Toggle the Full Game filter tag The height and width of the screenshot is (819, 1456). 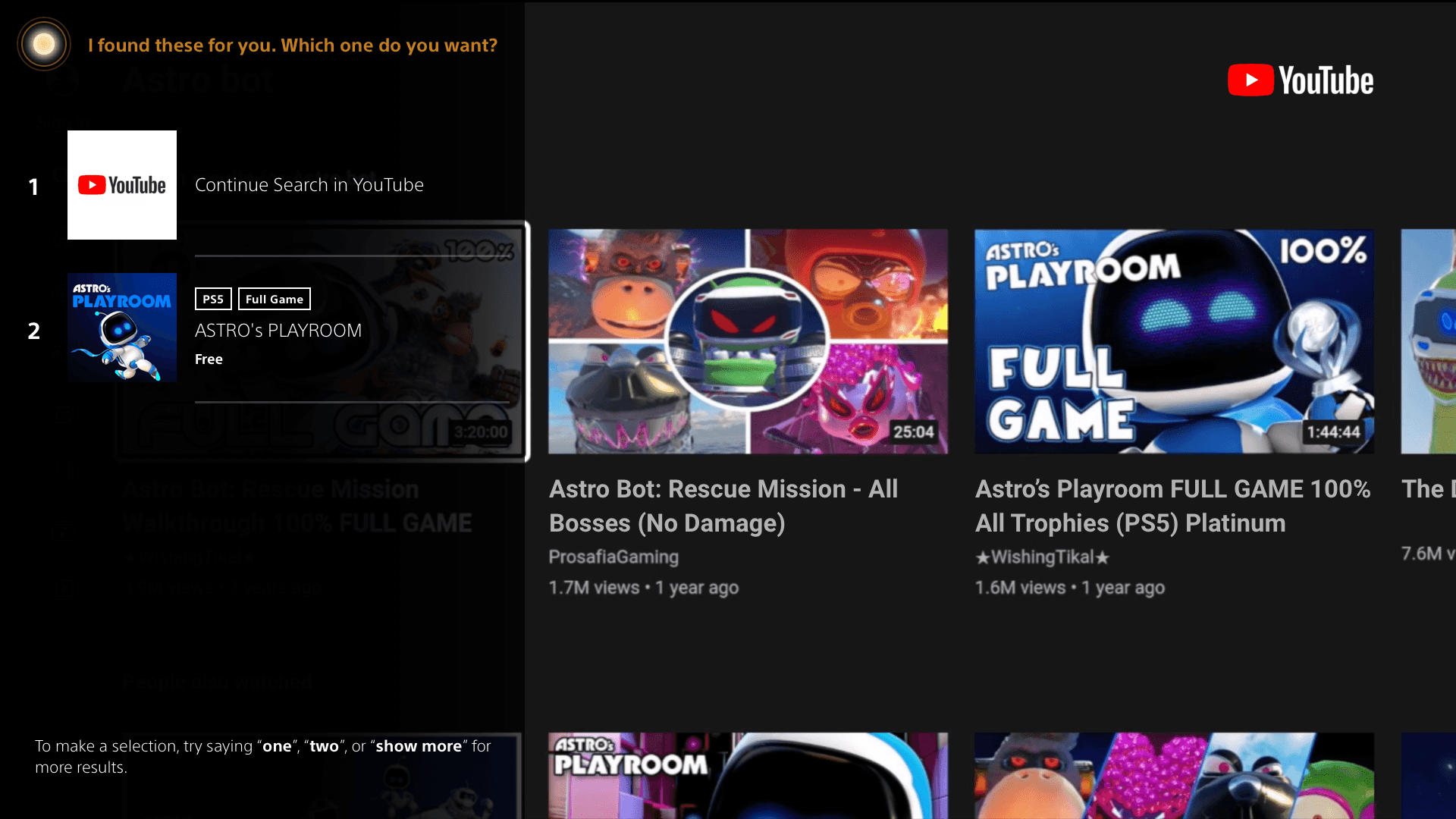coord(273,299)
